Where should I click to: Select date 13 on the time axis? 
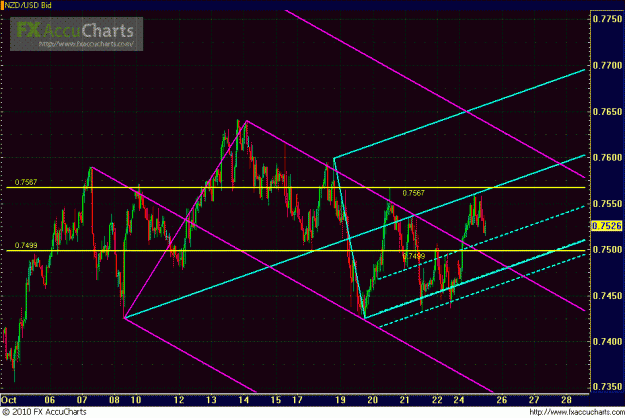pos(211,400)
